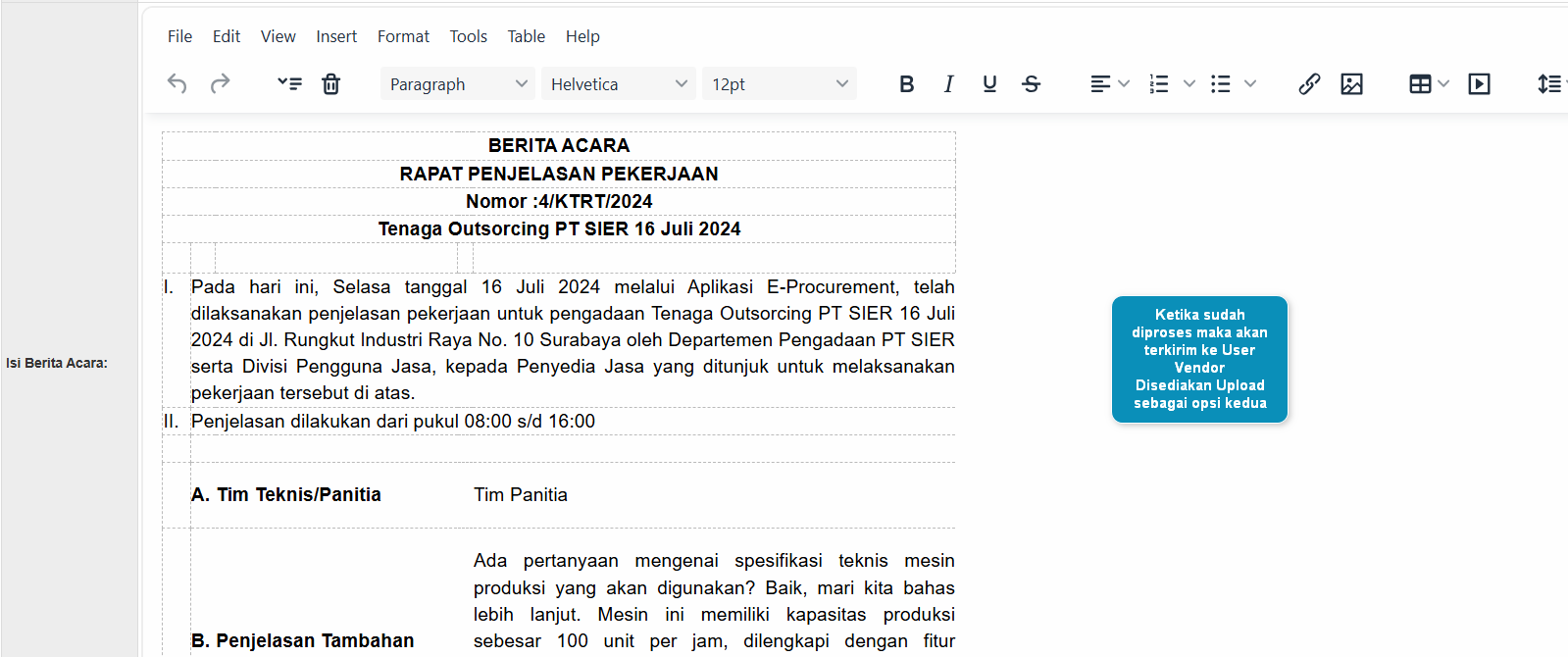
Task: Insert an image with the image icon
Action: 1351,84
